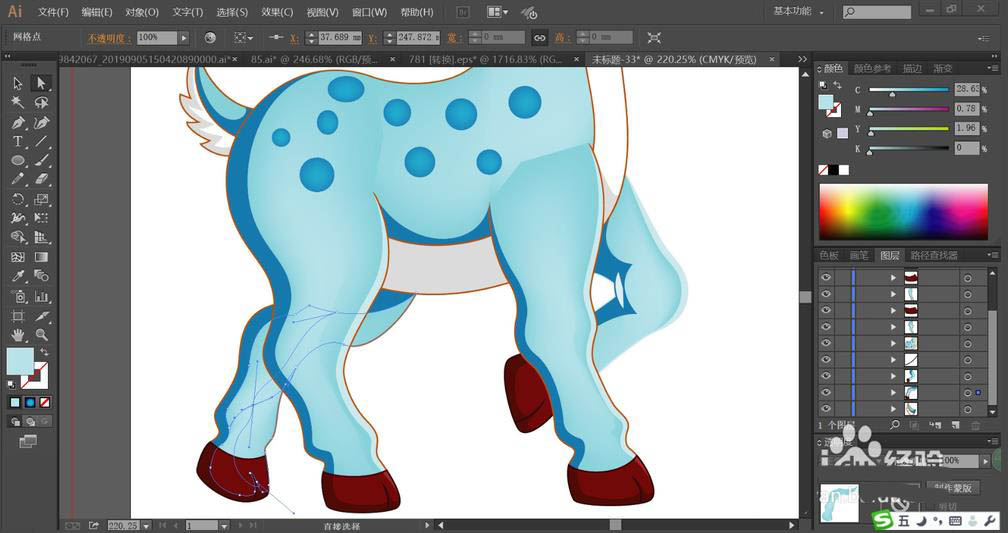Viewport: 1008px width, 533px height.
Task: Delete selected layer with trash icon
Action: click(975, 425)
